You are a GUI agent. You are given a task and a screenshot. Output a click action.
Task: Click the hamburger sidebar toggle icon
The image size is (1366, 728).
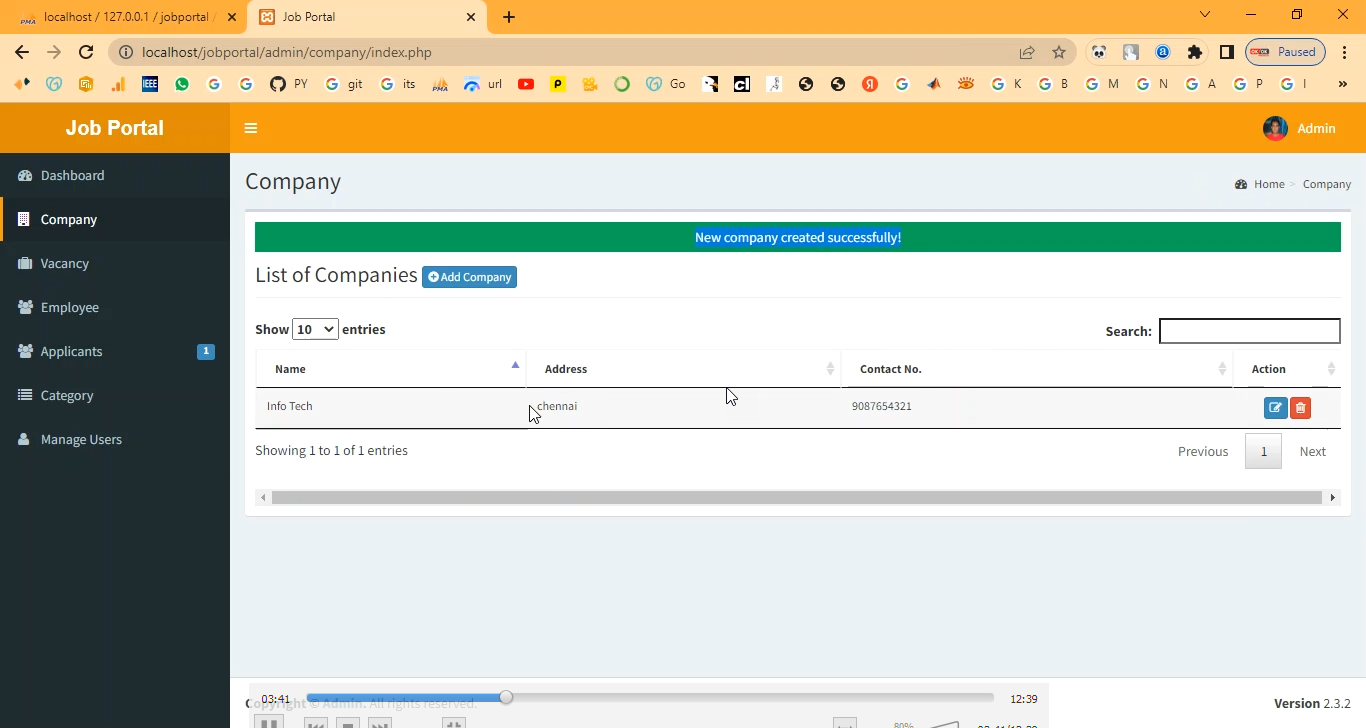(251, 128)
